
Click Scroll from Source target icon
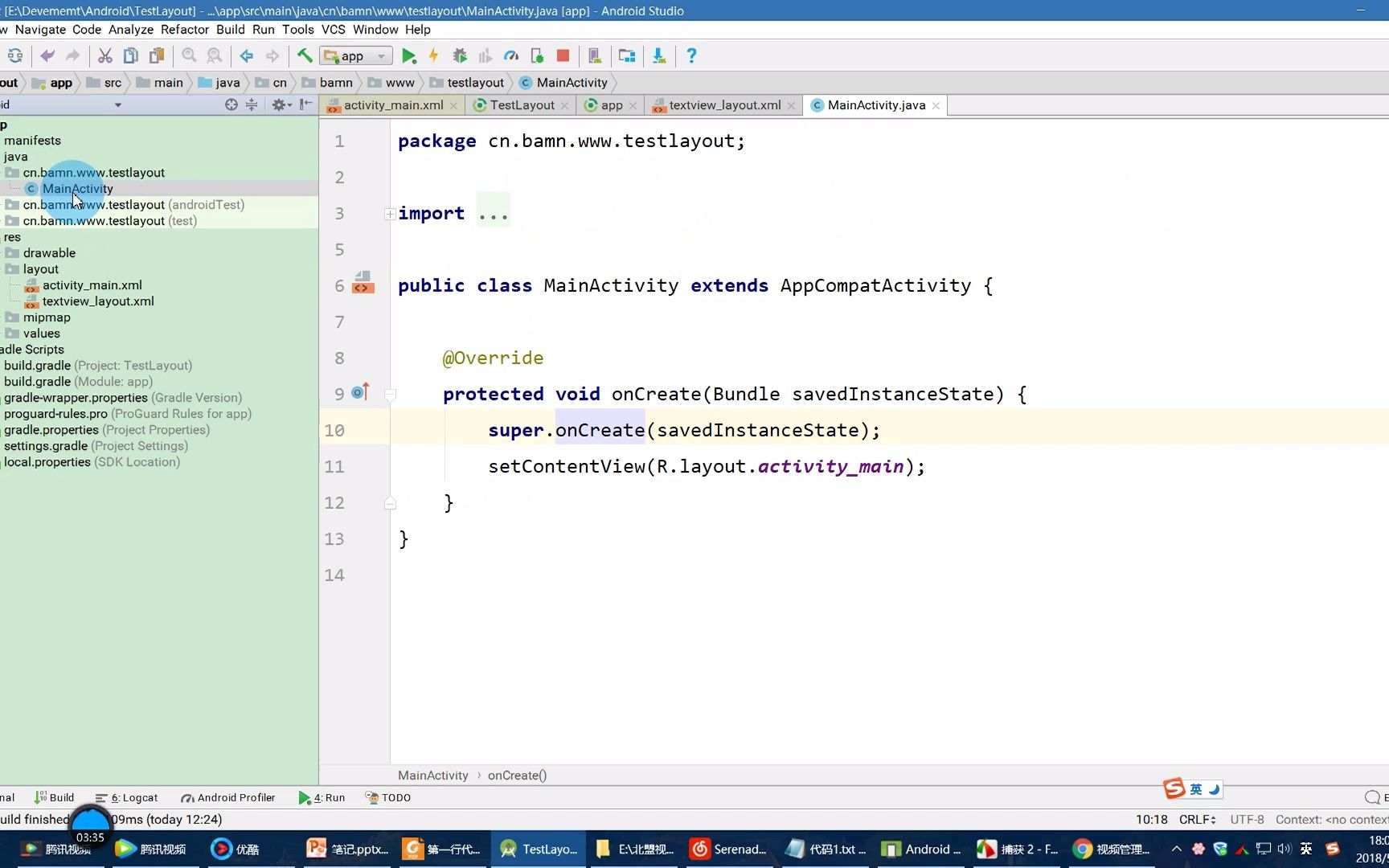231,104
